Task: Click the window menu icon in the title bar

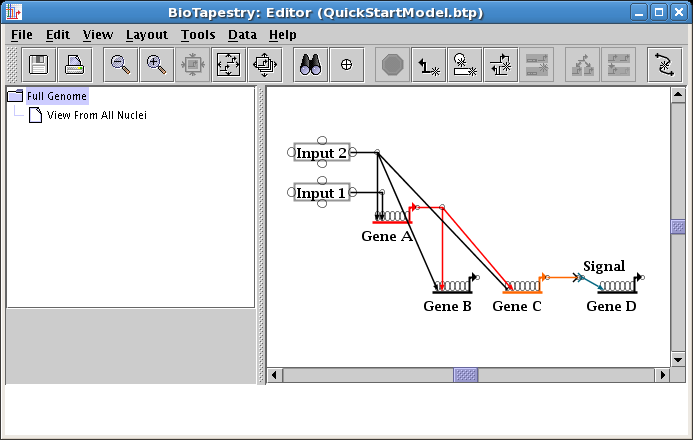Action: pyautogui.click(x=12, y=12)
